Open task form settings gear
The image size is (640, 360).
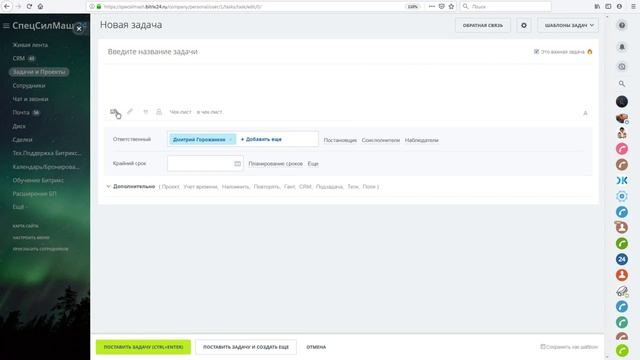point(524,25)
